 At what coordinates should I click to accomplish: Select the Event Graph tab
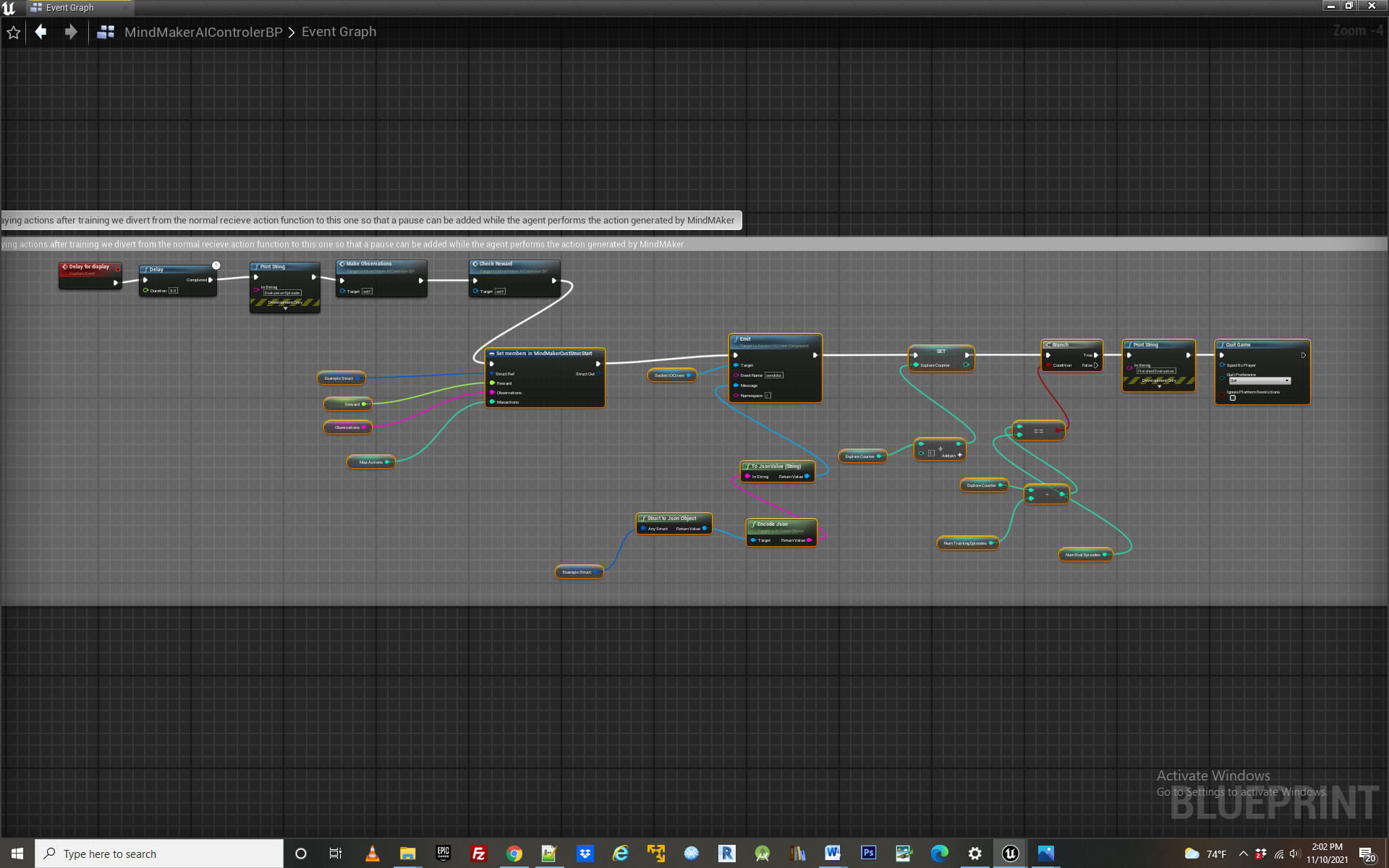[69, 8]
